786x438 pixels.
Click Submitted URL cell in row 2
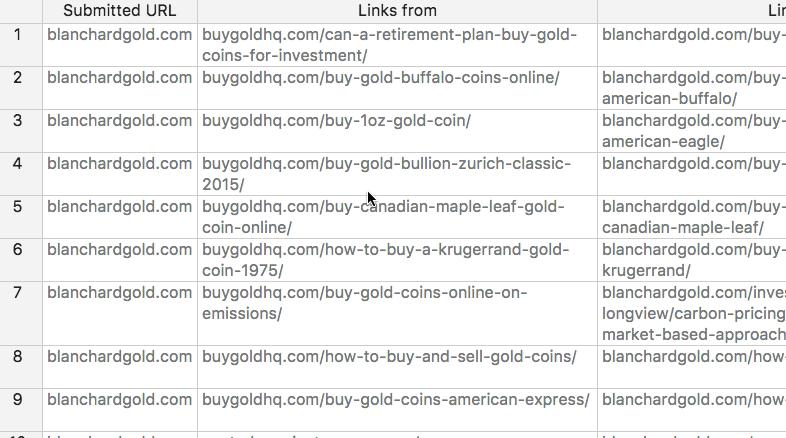120,88
